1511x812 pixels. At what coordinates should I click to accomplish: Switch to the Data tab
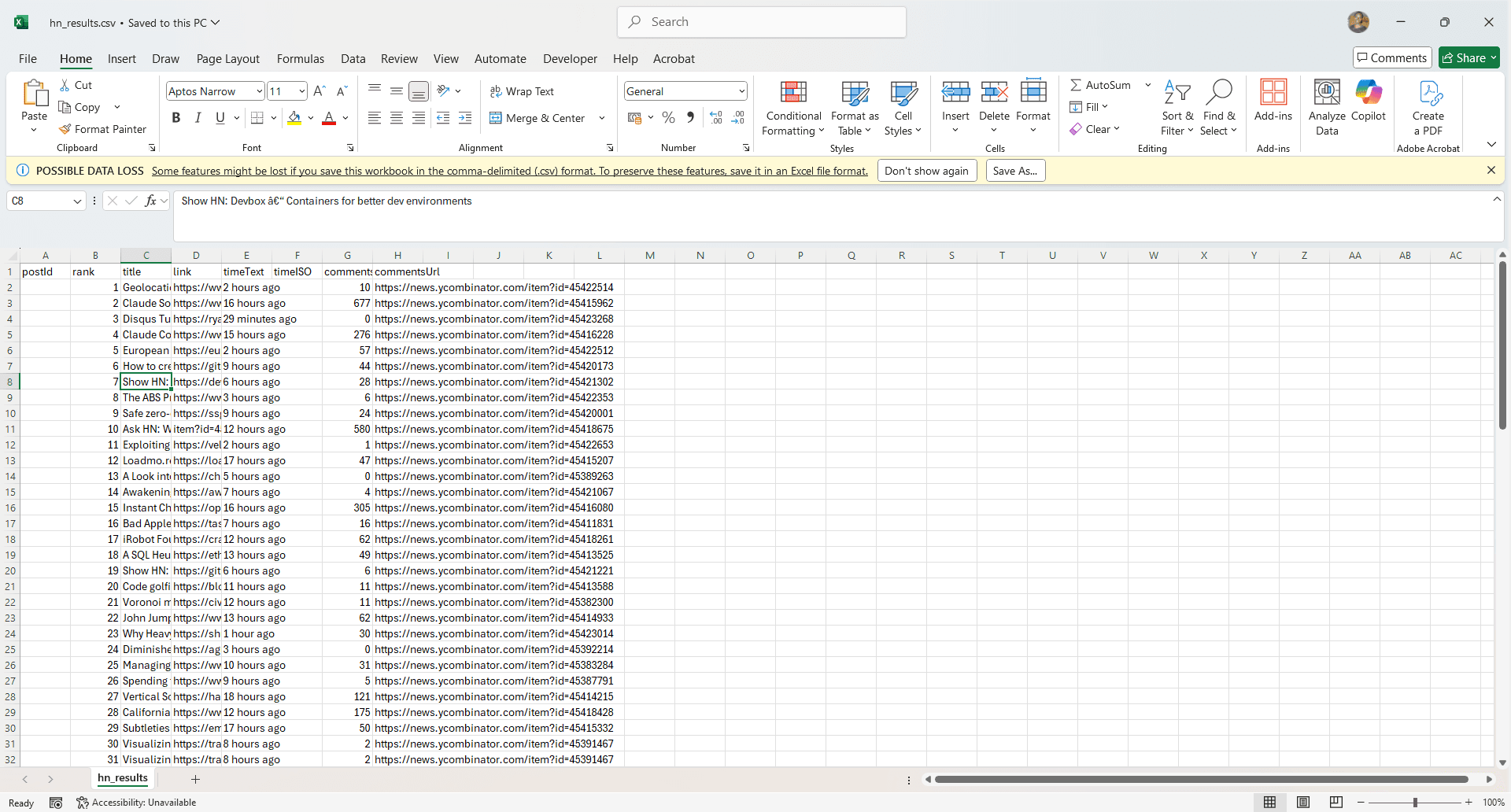click(x=353, y=58)
